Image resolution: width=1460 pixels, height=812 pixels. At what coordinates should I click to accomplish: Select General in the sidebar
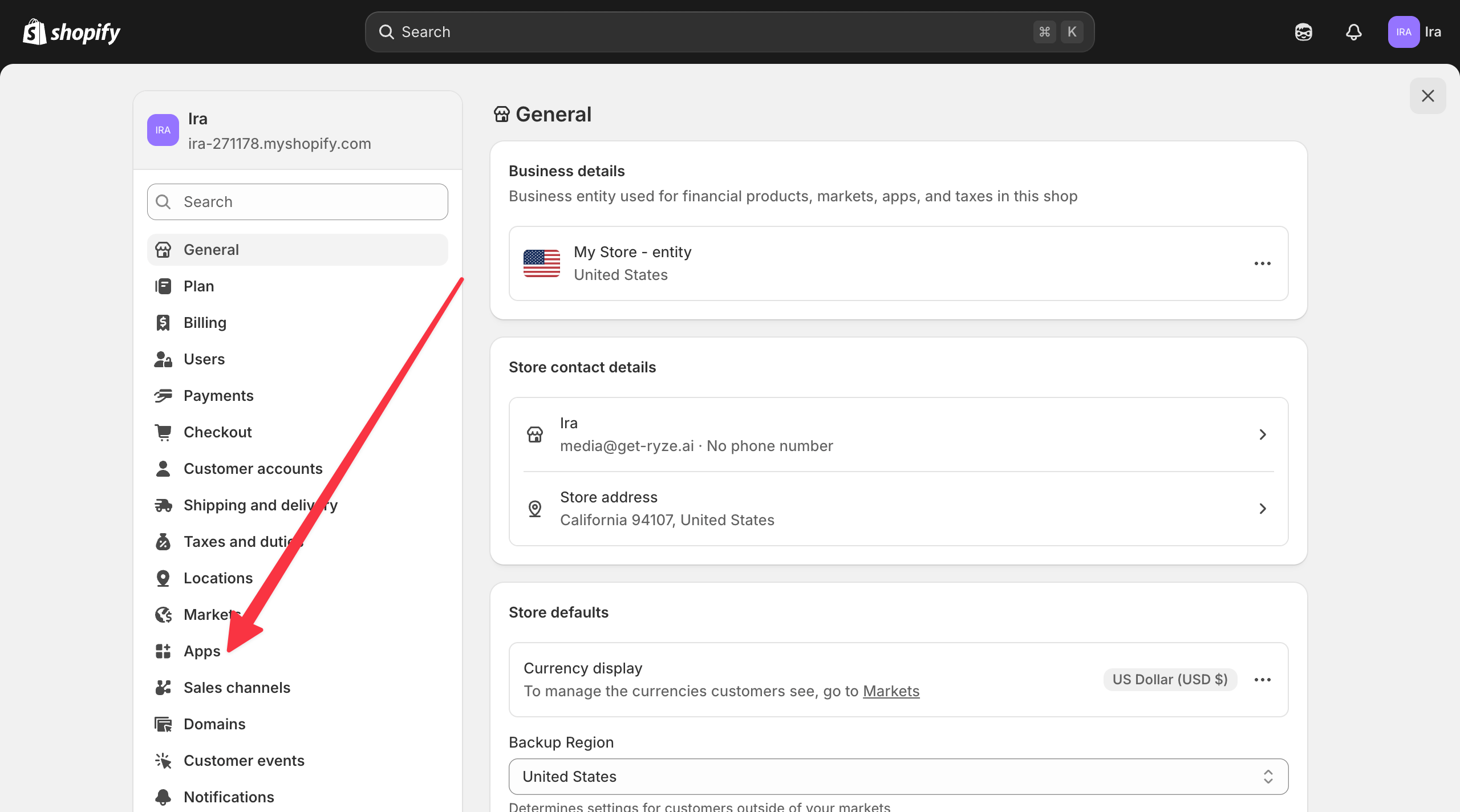click(298, 250)
